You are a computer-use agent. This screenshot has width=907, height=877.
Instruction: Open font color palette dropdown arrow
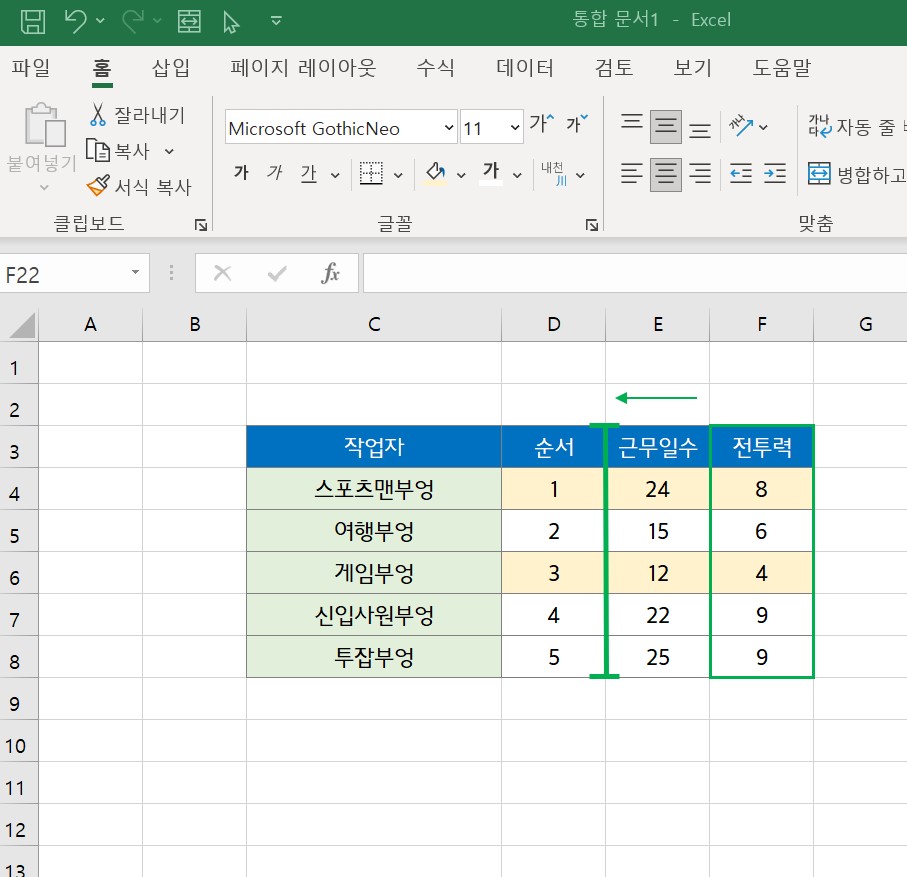[x=517, y=175]
